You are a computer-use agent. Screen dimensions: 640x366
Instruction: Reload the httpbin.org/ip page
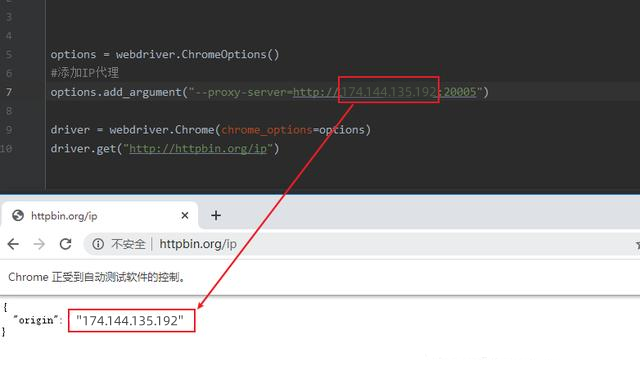[66, 244]
